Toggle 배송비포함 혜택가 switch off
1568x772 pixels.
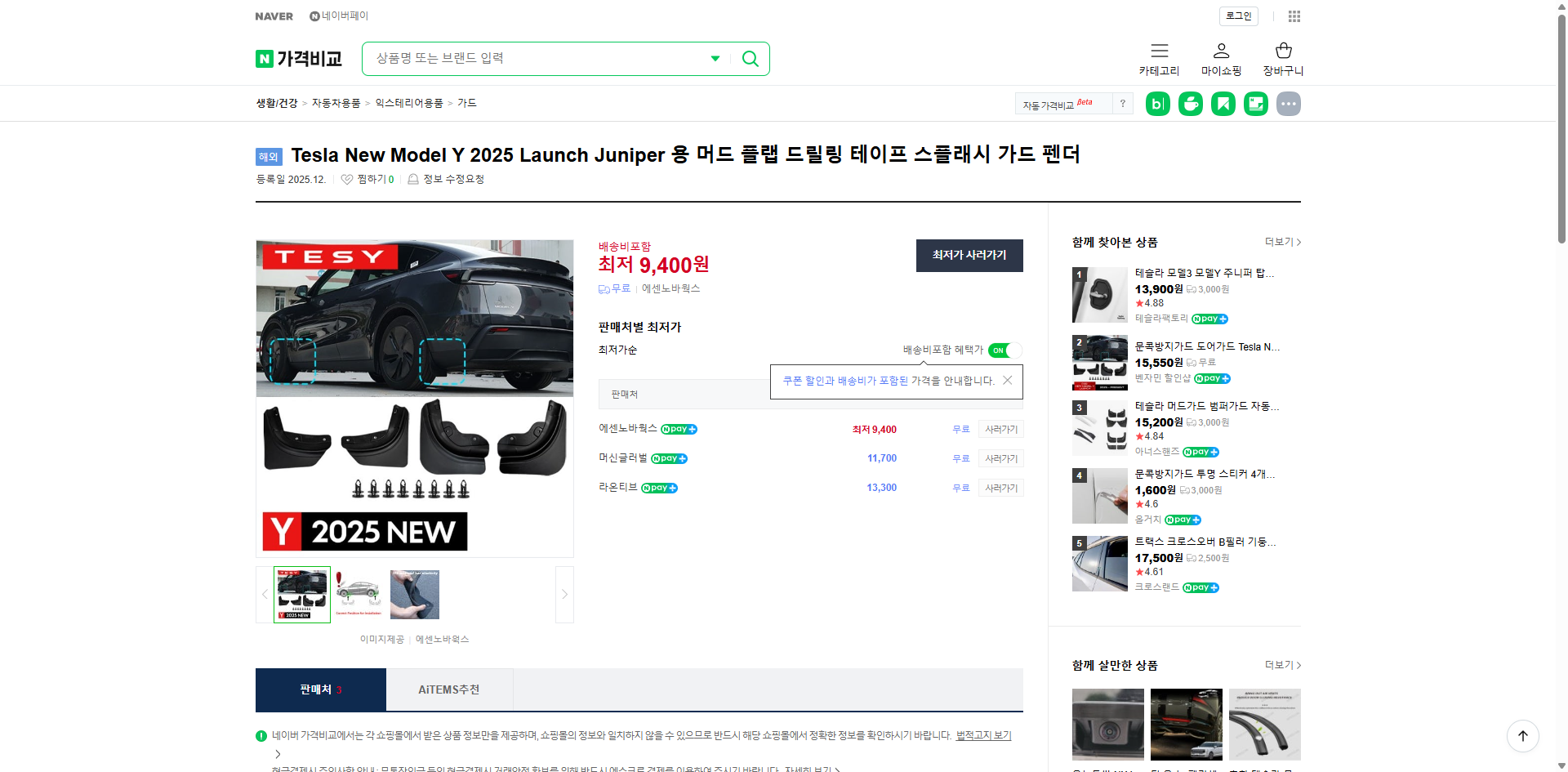tap(1004, 350)
